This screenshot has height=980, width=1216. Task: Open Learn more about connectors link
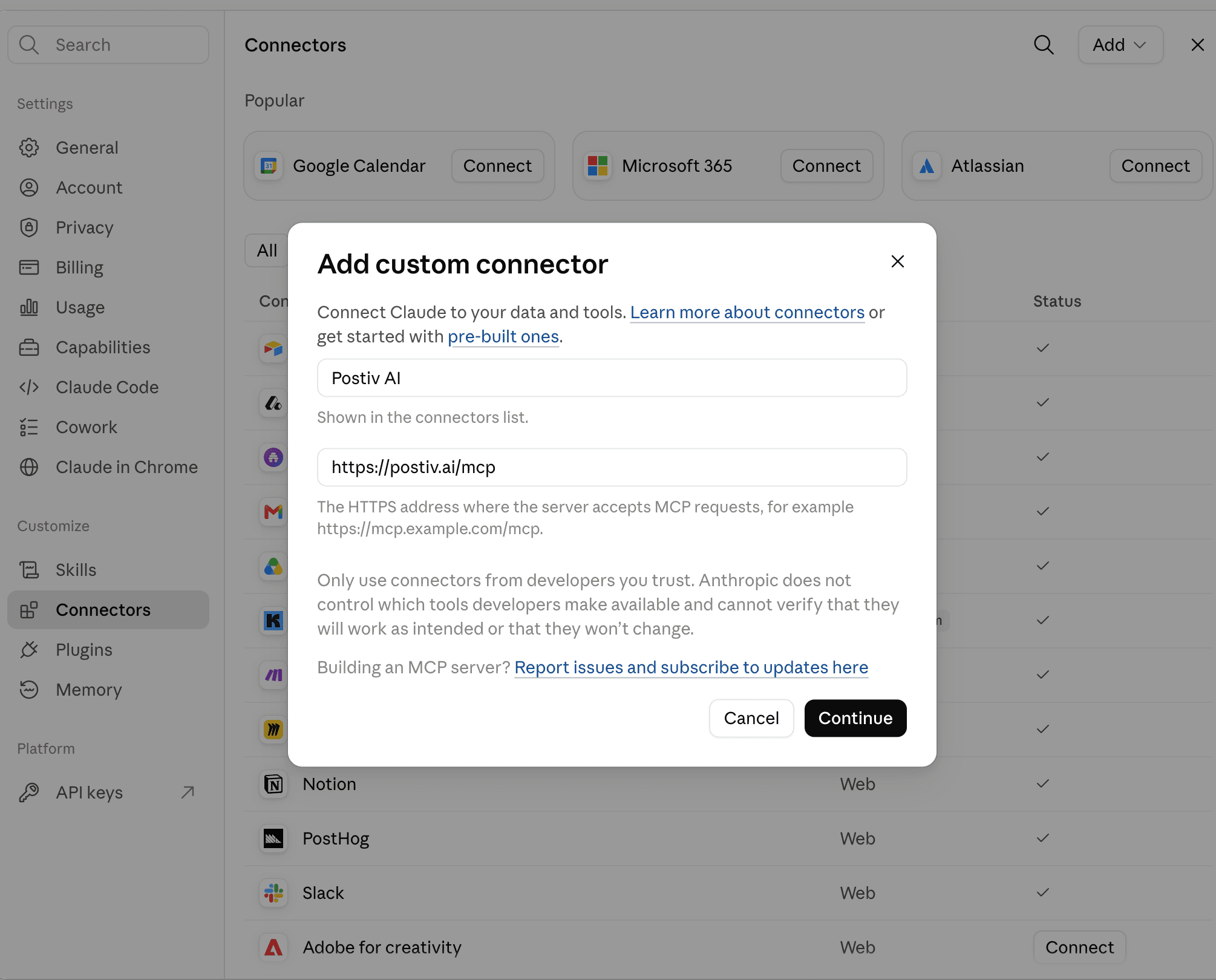point(747,312)
